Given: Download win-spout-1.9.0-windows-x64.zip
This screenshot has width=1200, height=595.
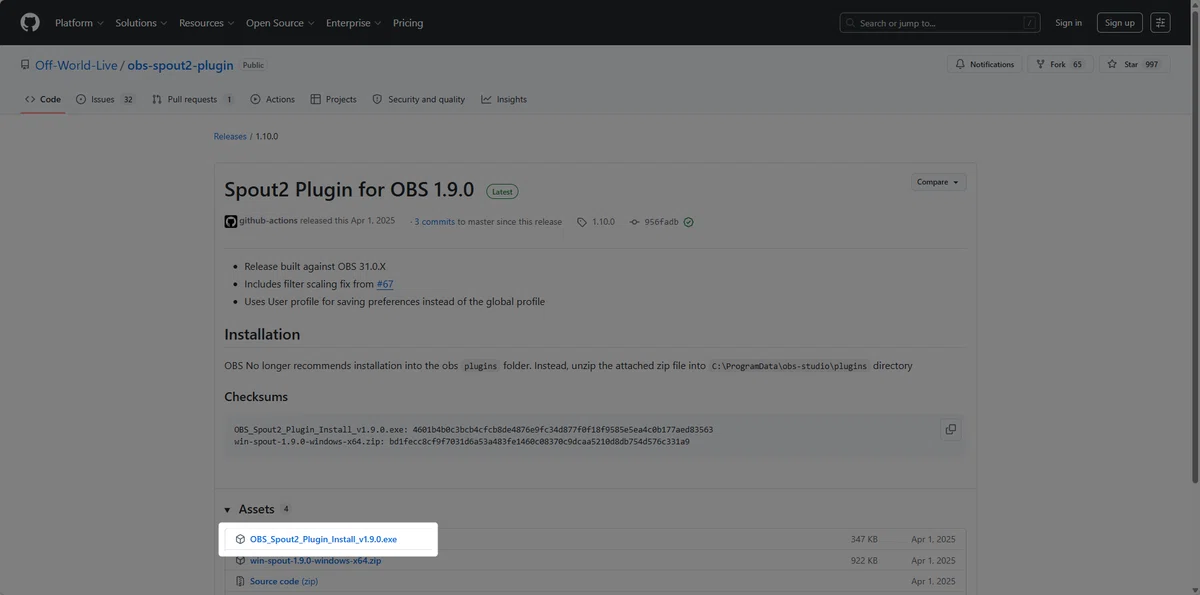Looking at the screenshot, I should tap(315, 561).
